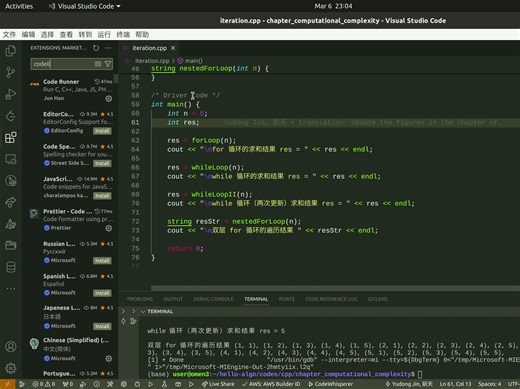Image resolution: width=520 pixels, height=389 pixels.
Task: Install the Code Spell Checker extension
Action: tap(102, 163)
